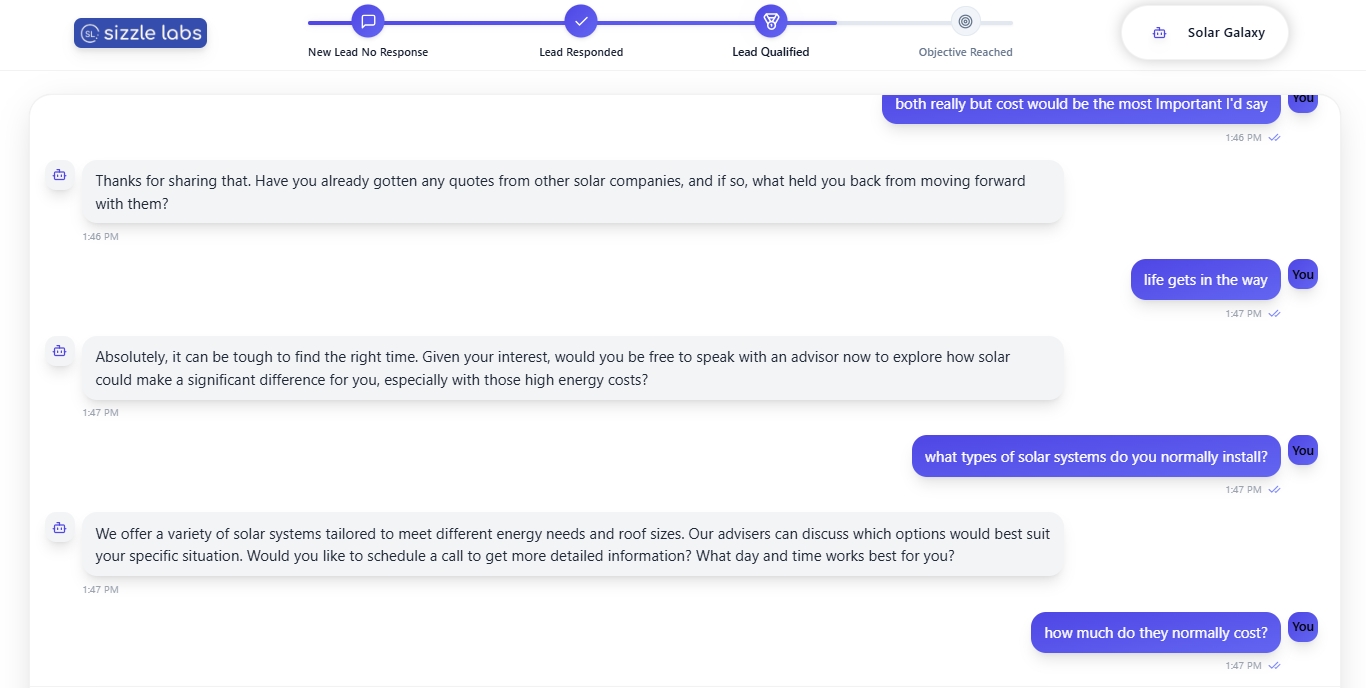Open the Solar Galaxy agent button
The image size is (1366, 688).
tap(1205, 33)
